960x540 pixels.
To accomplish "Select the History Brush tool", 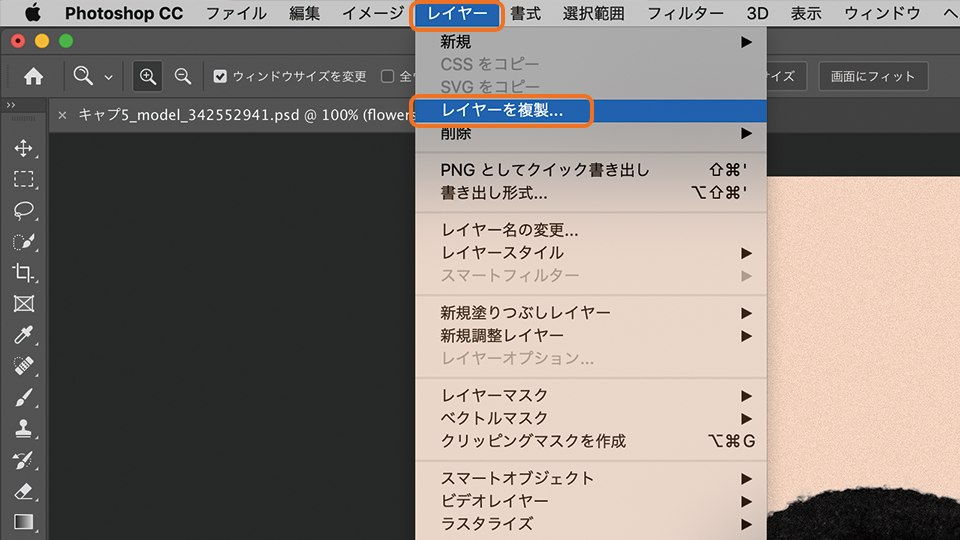I will pos(23,460).
